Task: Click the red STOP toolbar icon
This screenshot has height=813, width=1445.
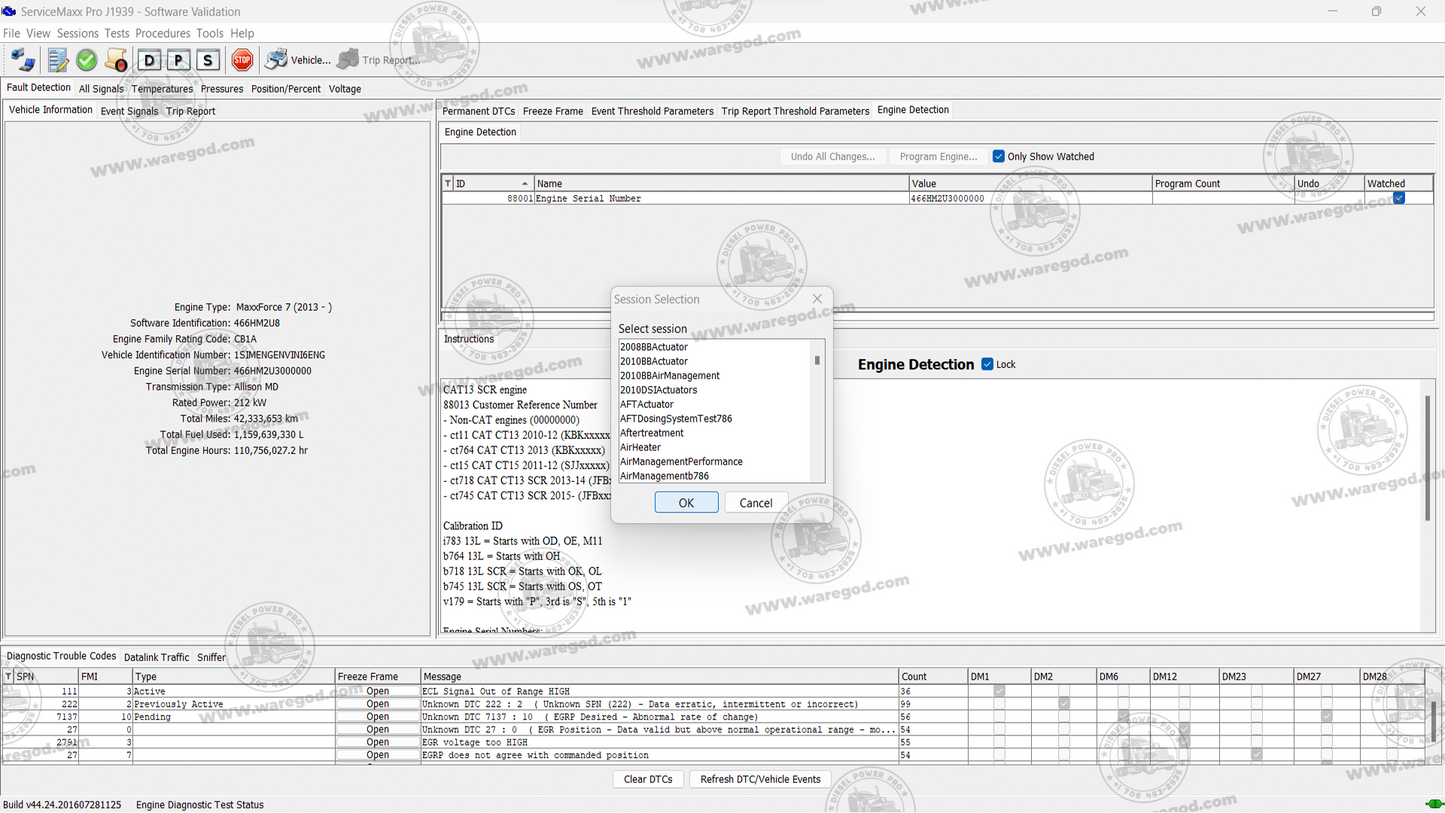Action: click(241, 59)
